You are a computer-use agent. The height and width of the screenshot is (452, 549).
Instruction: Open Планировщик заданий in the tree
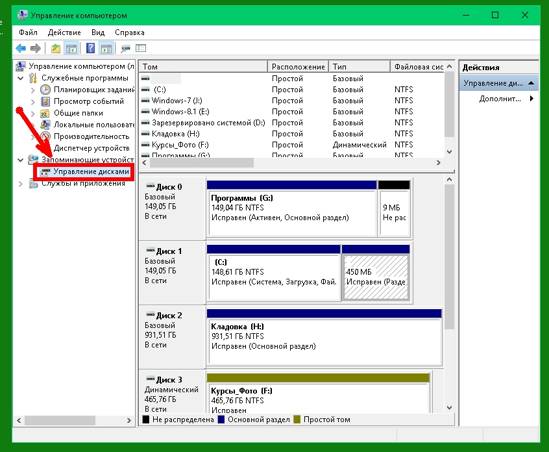[93, 90]
